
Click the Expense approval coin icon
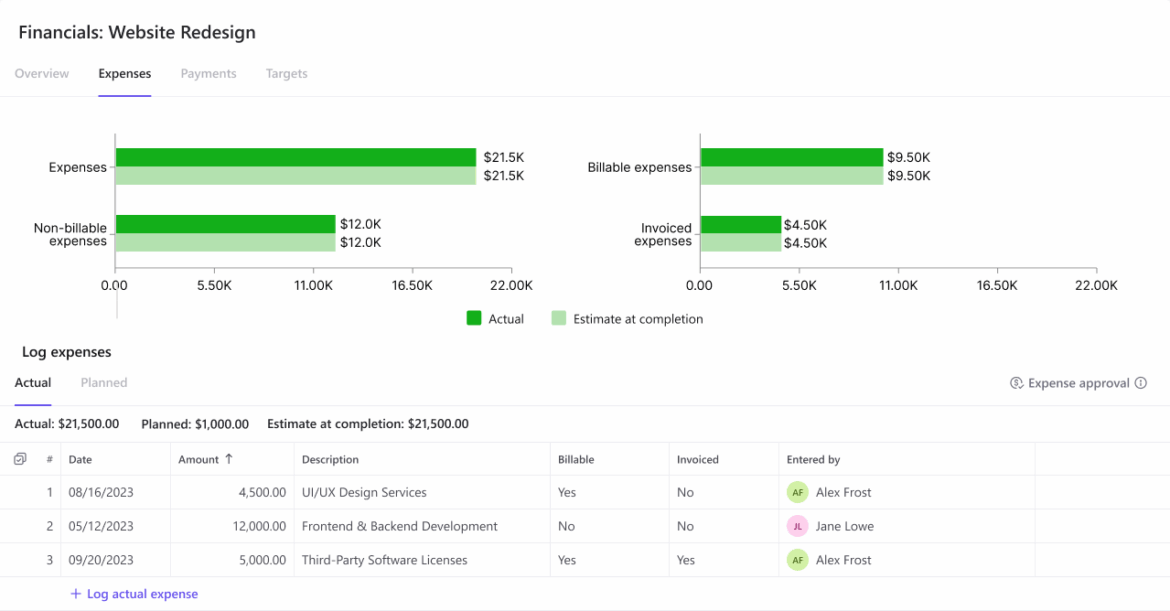[1016, 383]
